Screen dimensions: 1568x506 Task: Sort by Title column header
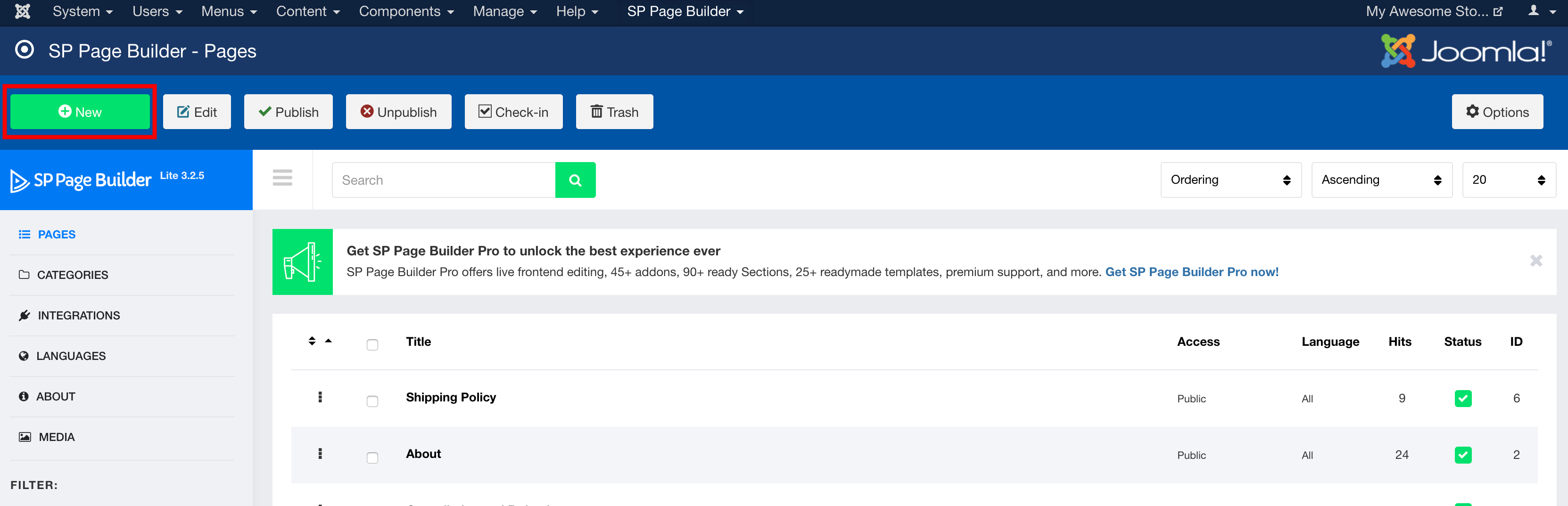pyautogui.click(x=418, y=342)
